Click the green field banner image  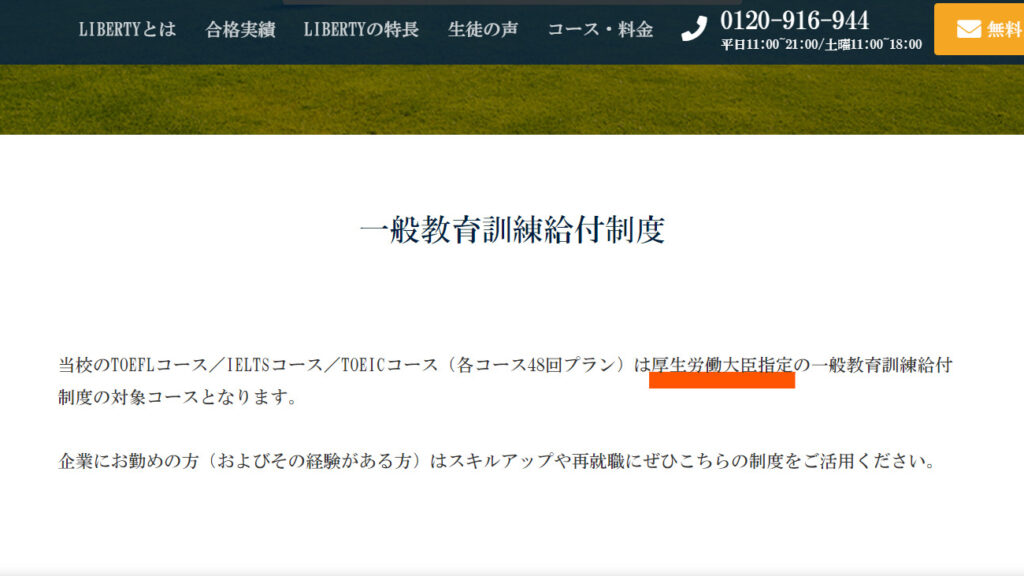pos(512,99)
